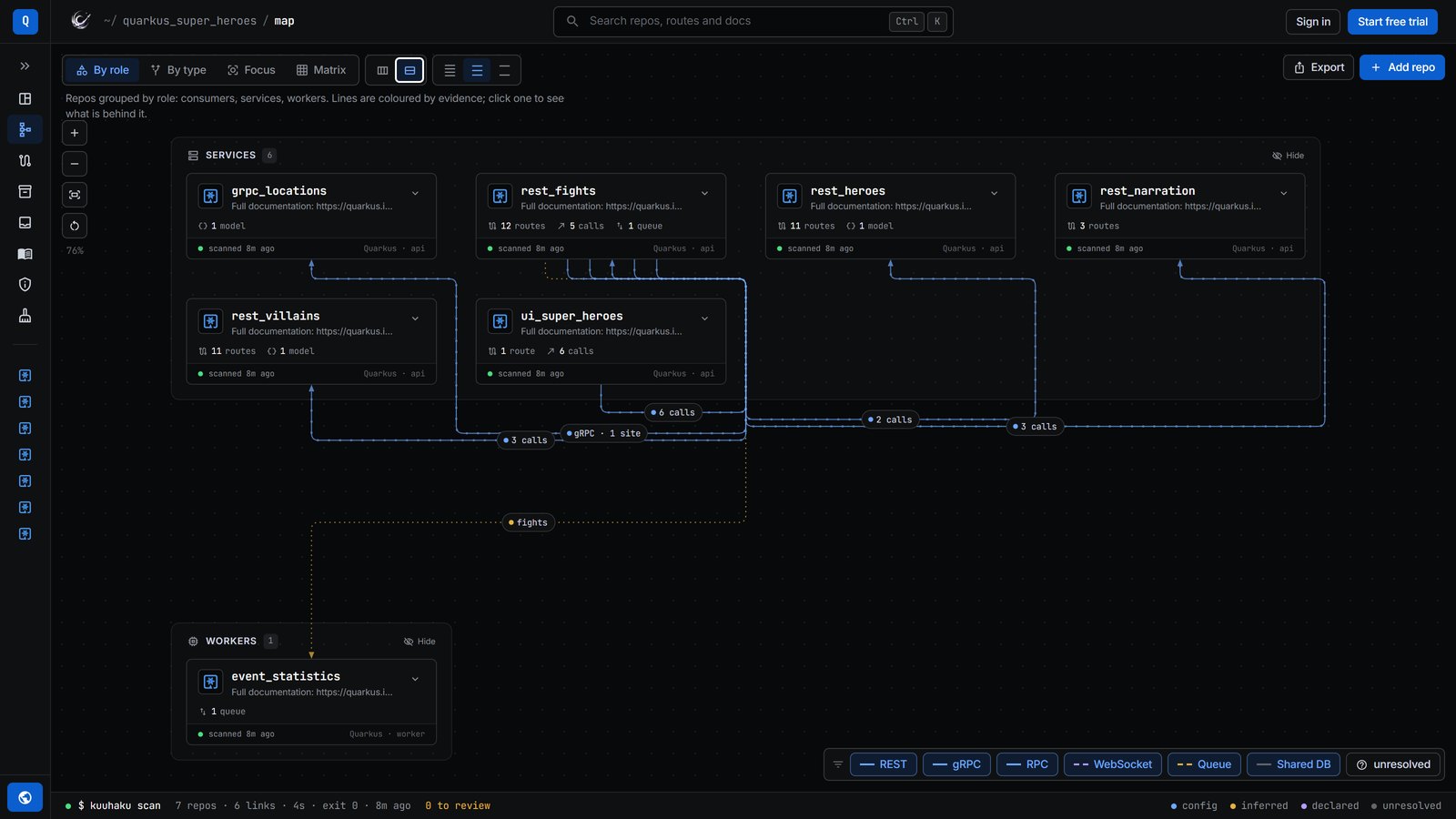
Task: Open the dashboard layout icon in sidebar
Action: pos(25,98)
